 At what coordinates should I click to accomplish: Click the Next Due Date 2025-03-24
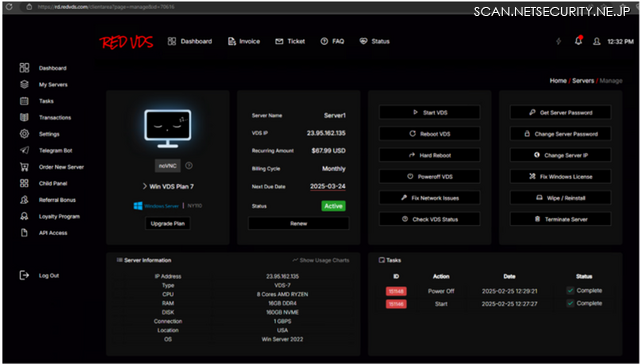pyautogui.click(x=327, y=186)
